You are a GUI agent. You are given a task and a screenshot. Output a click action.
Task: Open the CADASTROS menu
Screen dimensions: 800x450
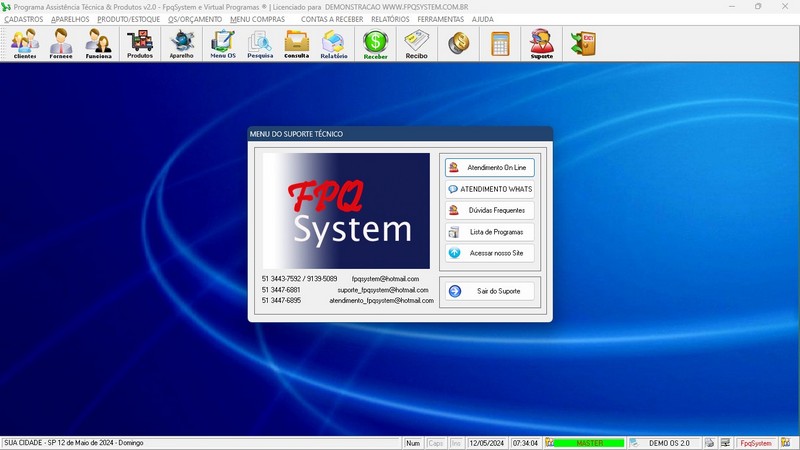tap(23, 19)
